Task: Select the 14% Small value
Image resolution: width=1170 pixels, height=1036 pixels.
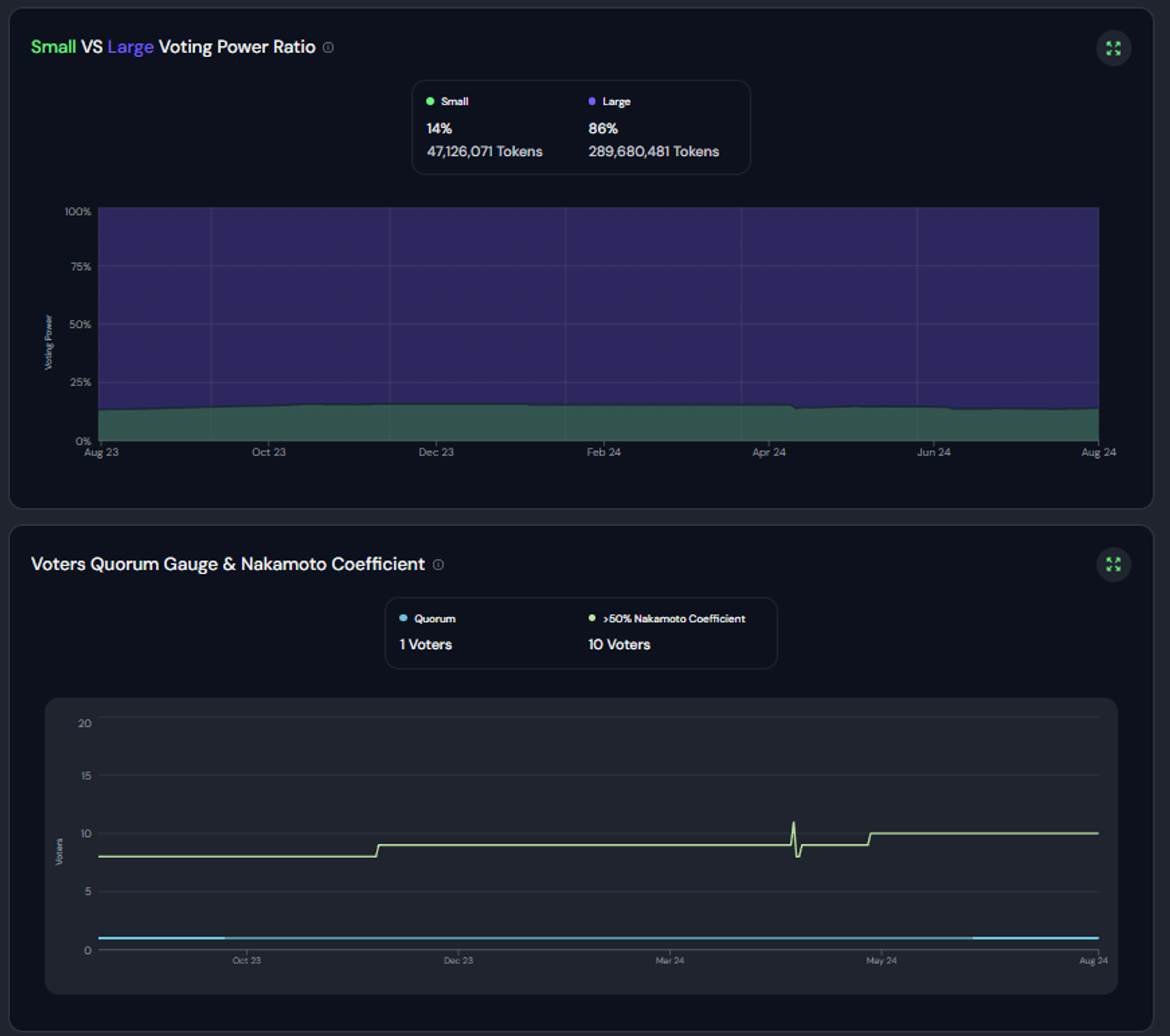Action: pos(439,129)
